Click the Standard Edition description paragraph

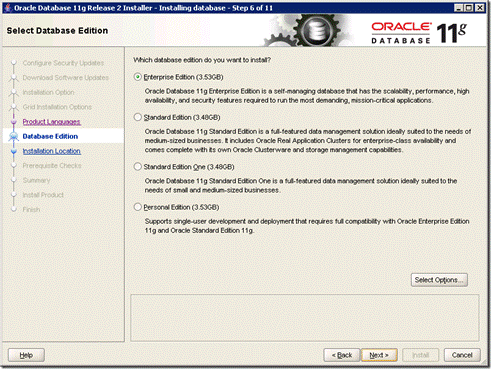(308, 141)
